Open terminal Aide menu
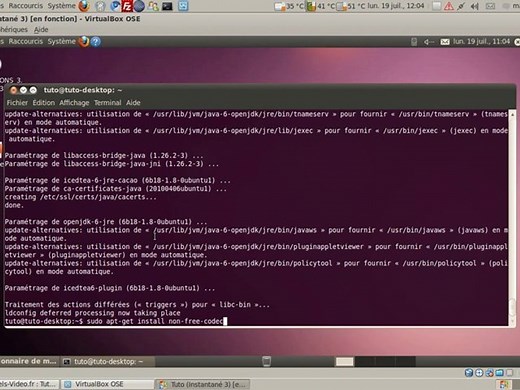Image resolution: width=520 pixels, height=390 pixels. pyautogui.click(x=133, y=103)
